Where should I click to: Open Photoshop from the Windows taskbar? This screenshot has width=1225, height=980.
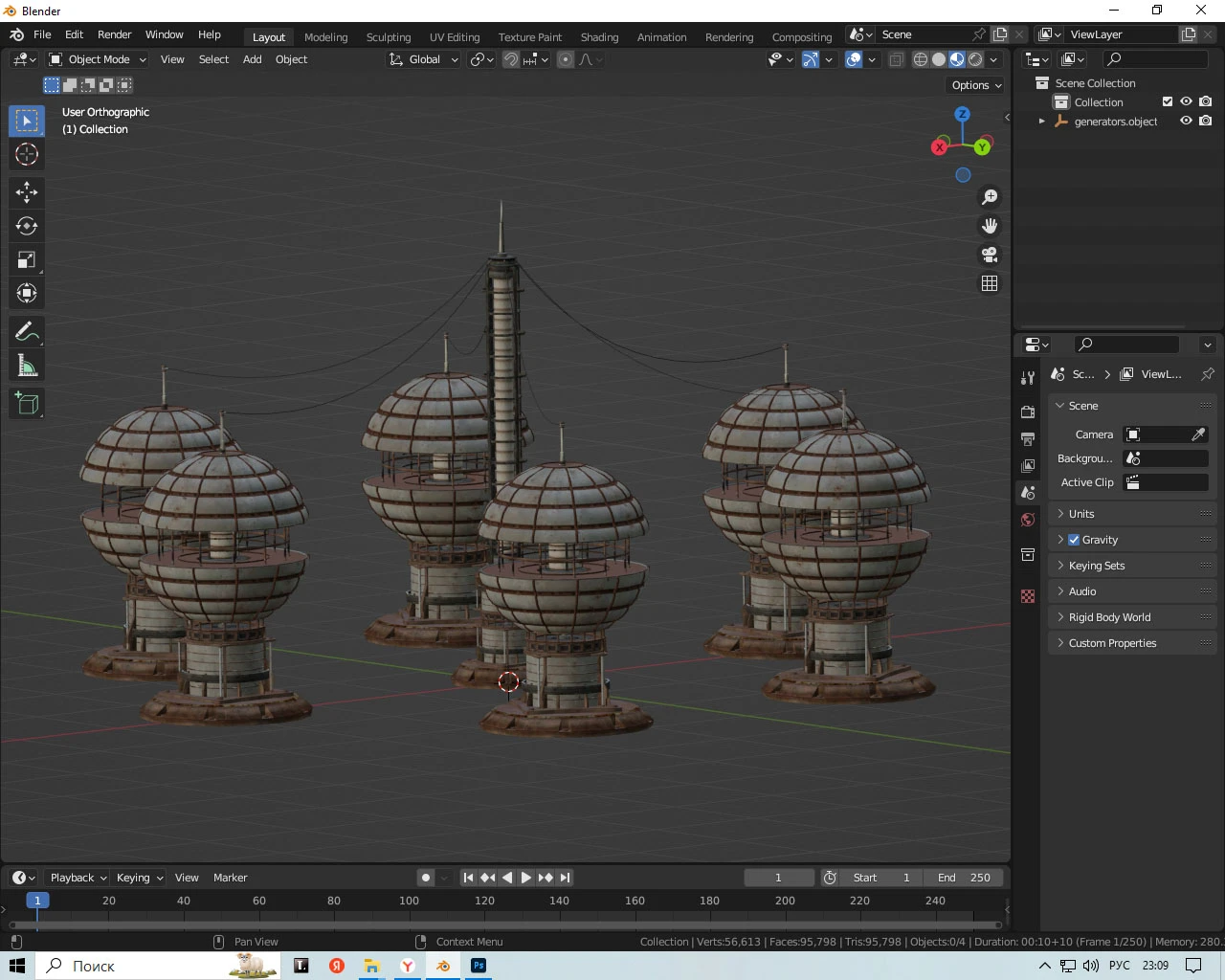pos(479,966)
